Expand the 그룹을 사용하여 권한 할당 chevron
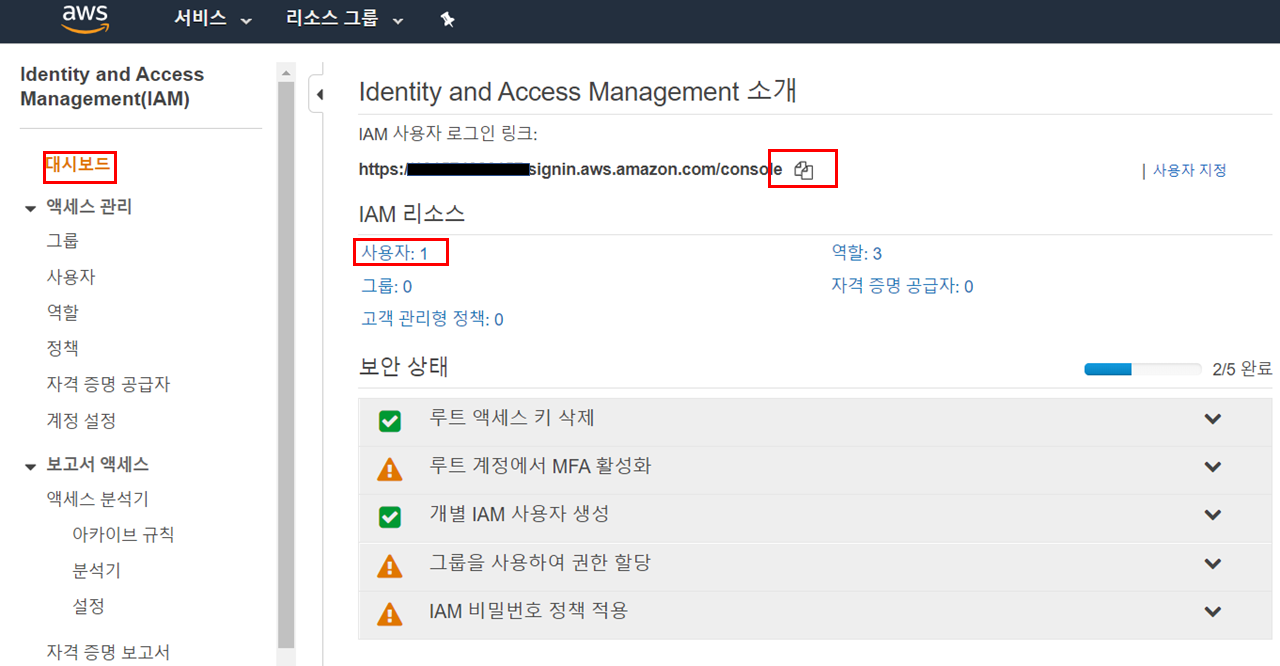The height and width of the screenshot is (666, 1280). click(1213, 564)
